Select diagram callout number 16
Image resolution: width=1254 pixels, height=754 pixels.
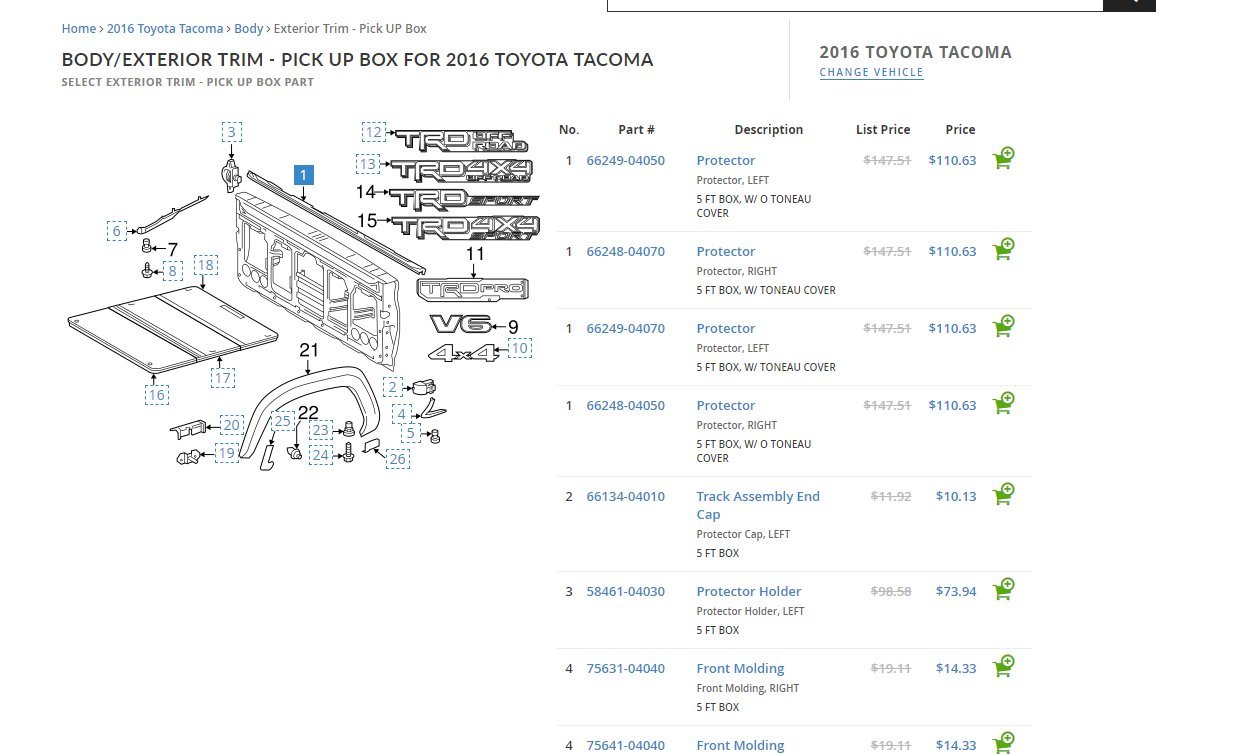pyautogui.click(x=156, y=395)
